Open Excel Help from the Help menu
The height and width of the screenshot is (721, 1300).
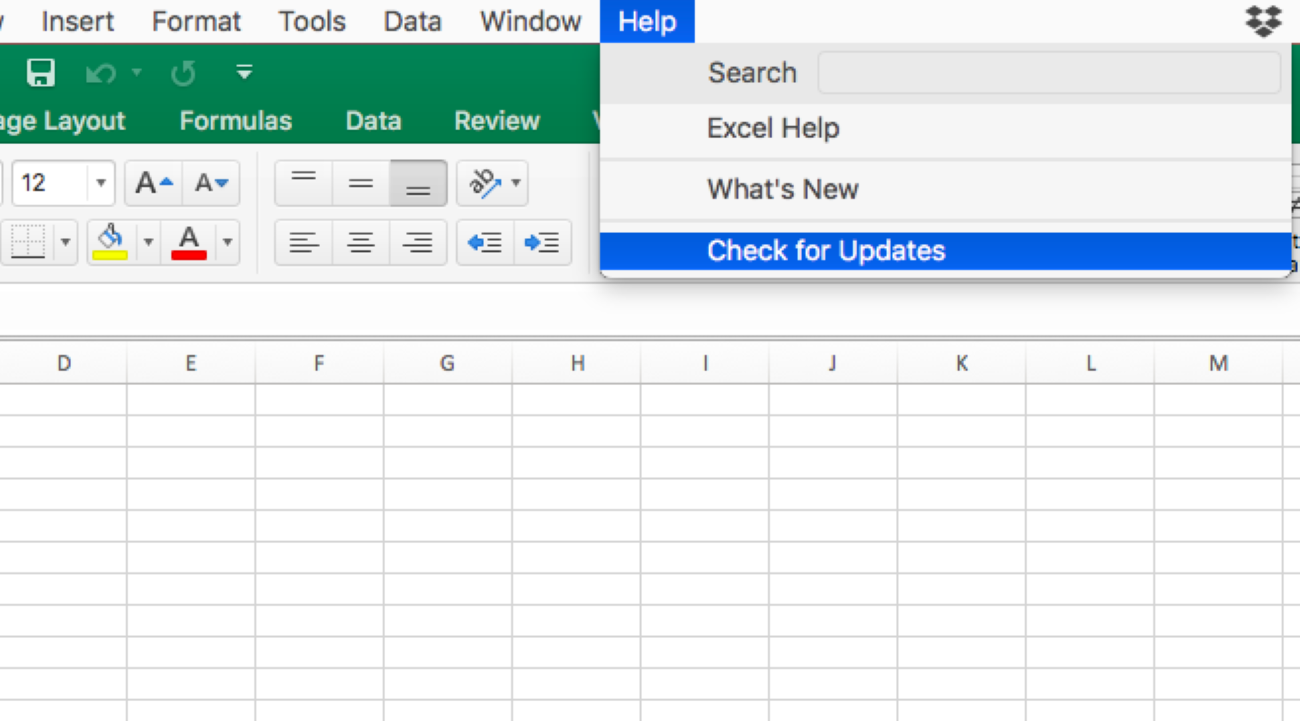coord(773,128)
